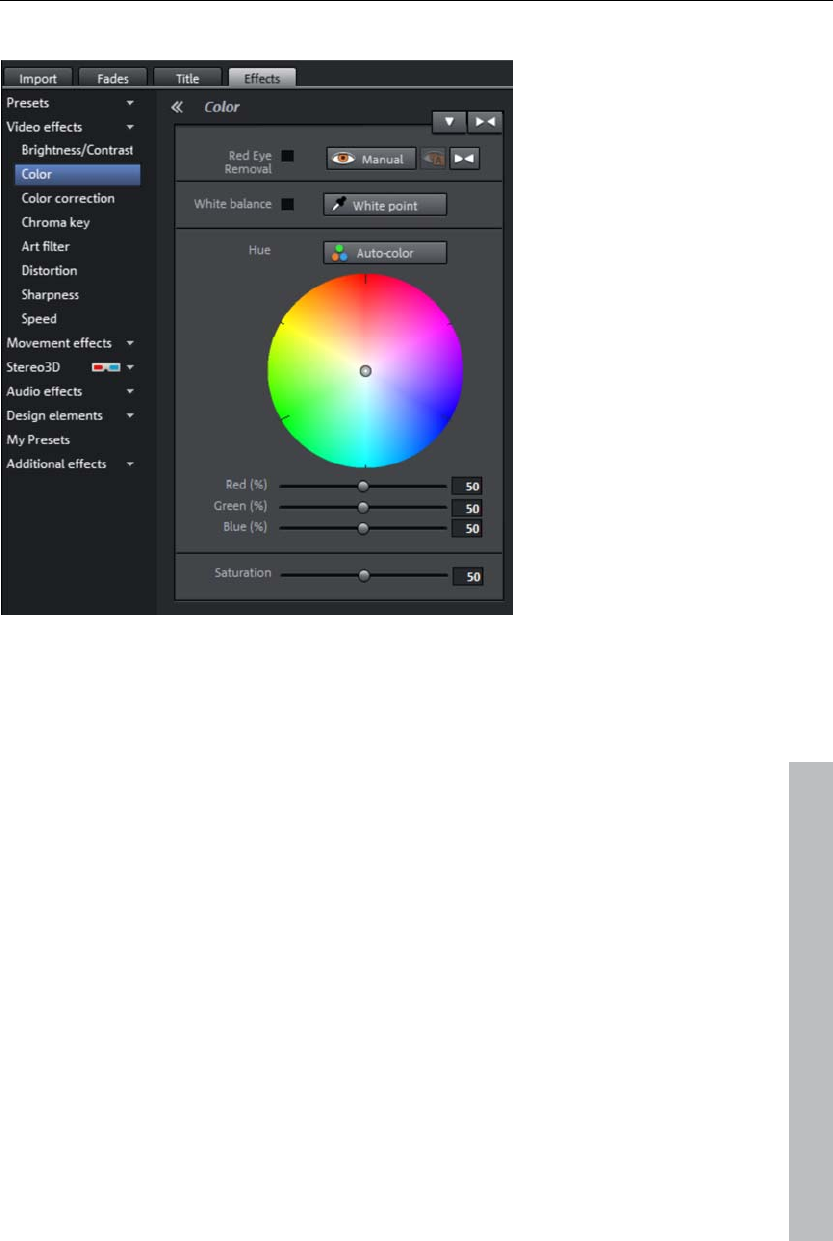The width and height of the screenshot is (833, 1241).
Task: Click the White point eyedropper button
Action: (385, 205)
